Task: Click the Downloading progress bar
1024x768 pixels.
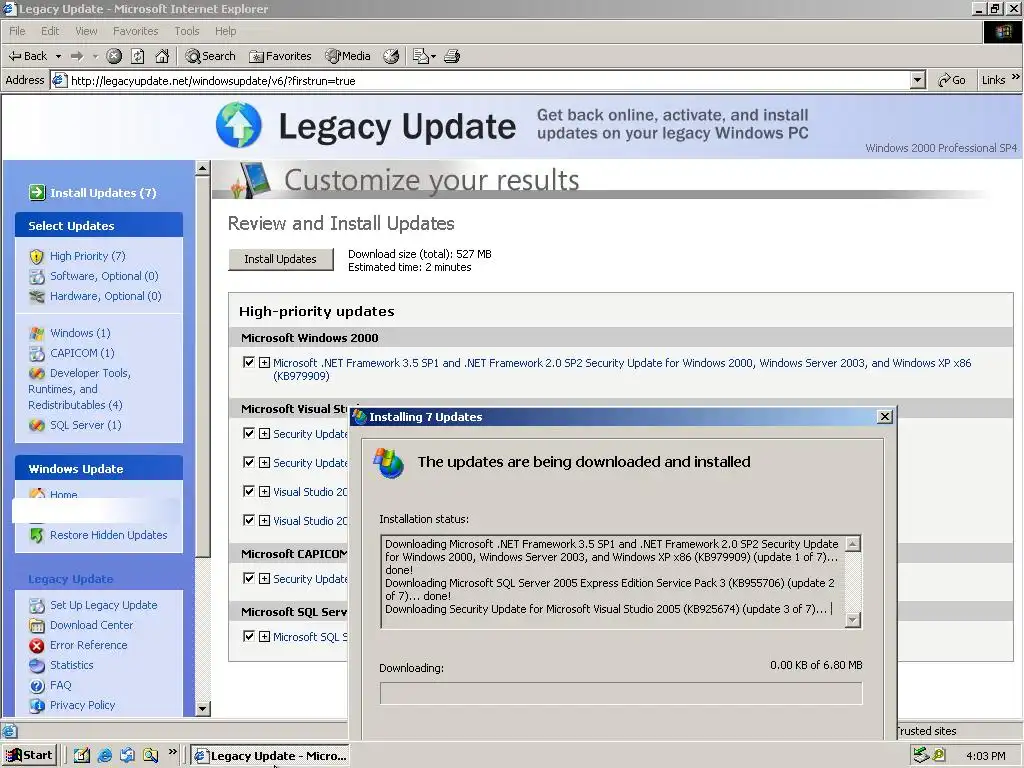Action: coord(620,693)
